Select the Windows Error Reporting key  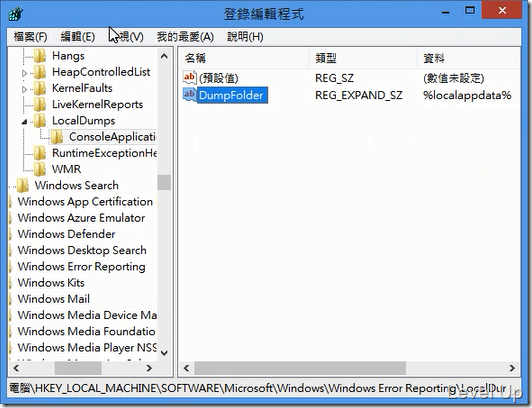click(81, 267)
